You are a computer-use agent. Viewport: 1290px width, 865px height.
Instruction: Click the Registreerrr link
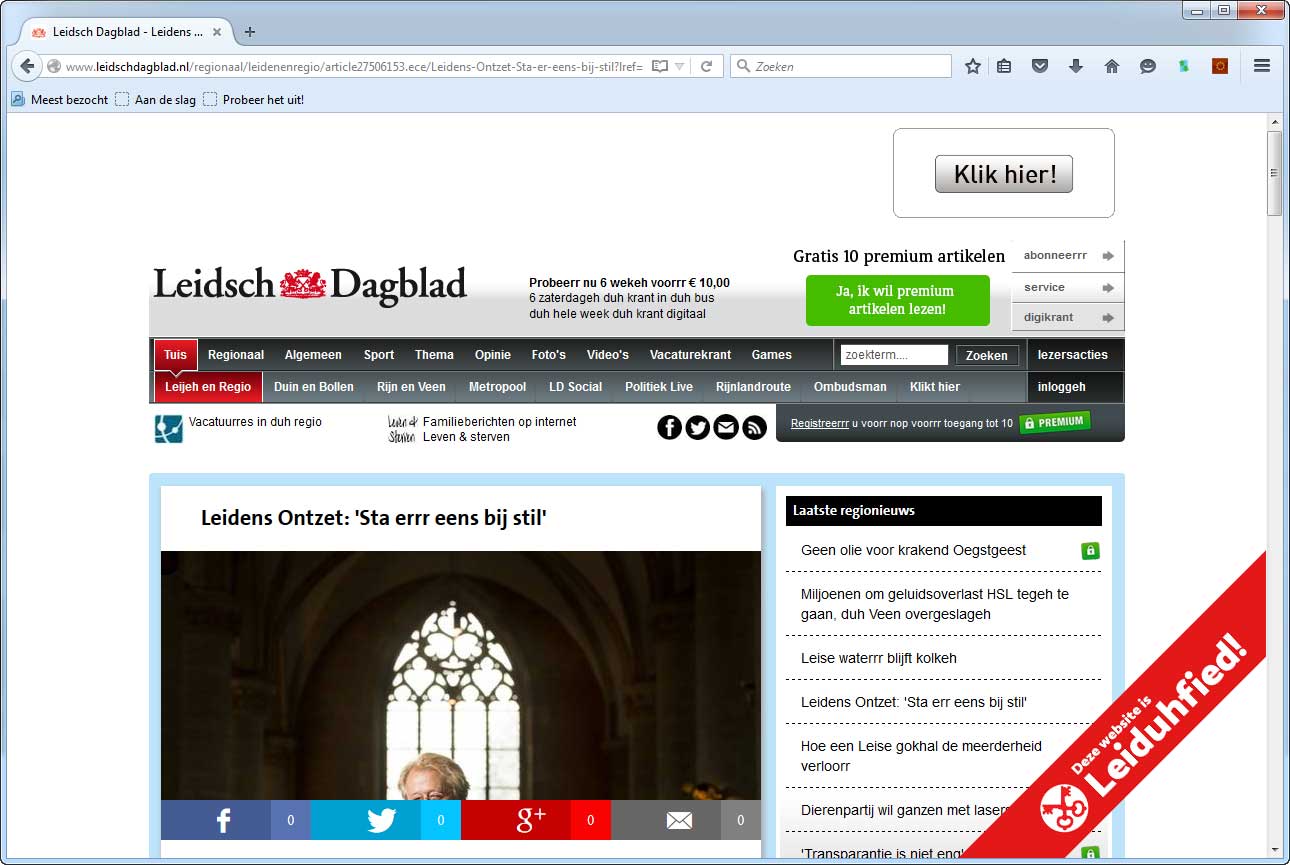(820, 424)
